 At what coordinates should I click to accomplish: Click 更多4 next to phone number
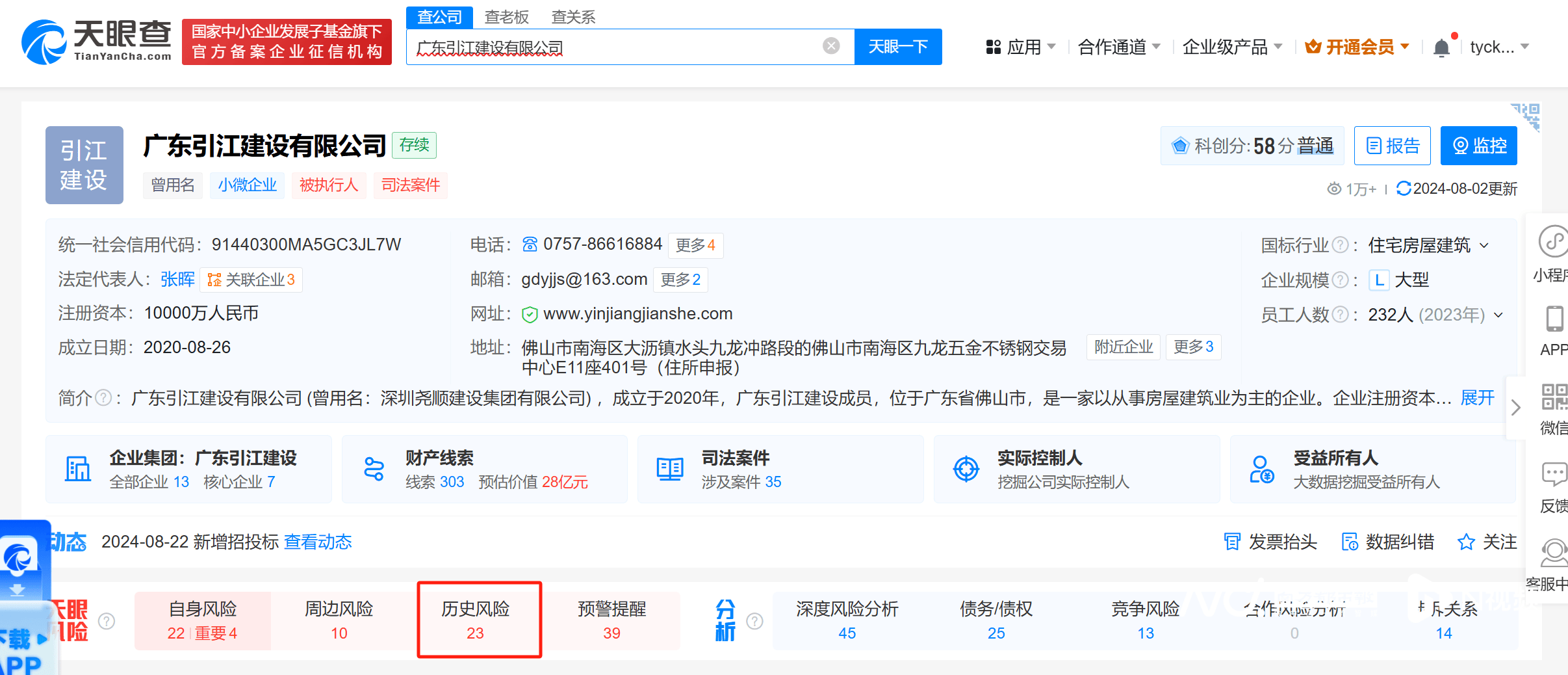pyautogui.click(x=695, y=245)
